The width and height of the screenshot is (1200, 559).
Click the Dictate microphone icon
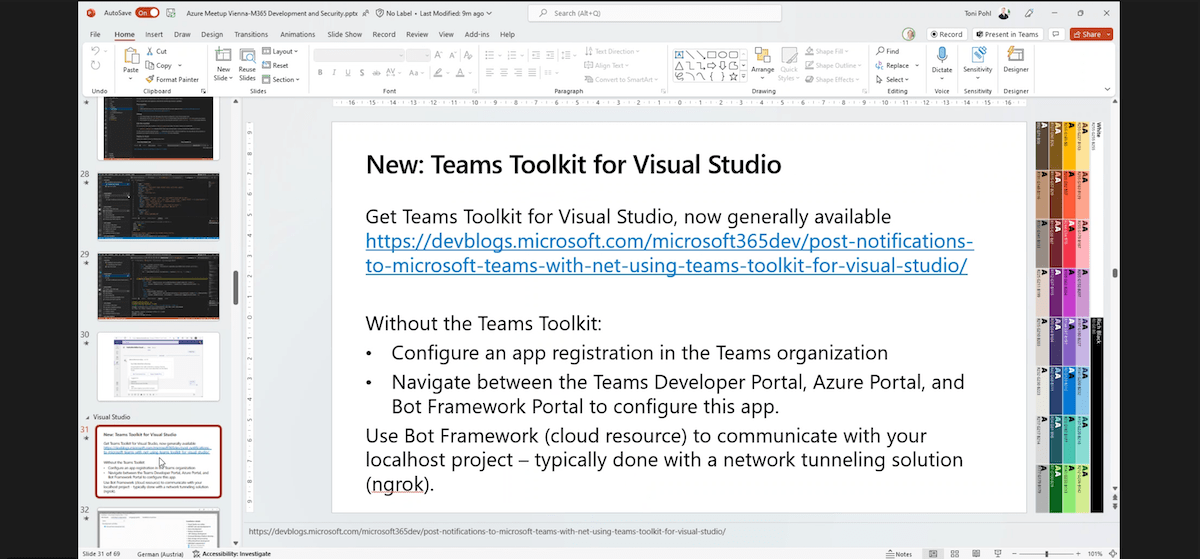[x=941, y=55]
